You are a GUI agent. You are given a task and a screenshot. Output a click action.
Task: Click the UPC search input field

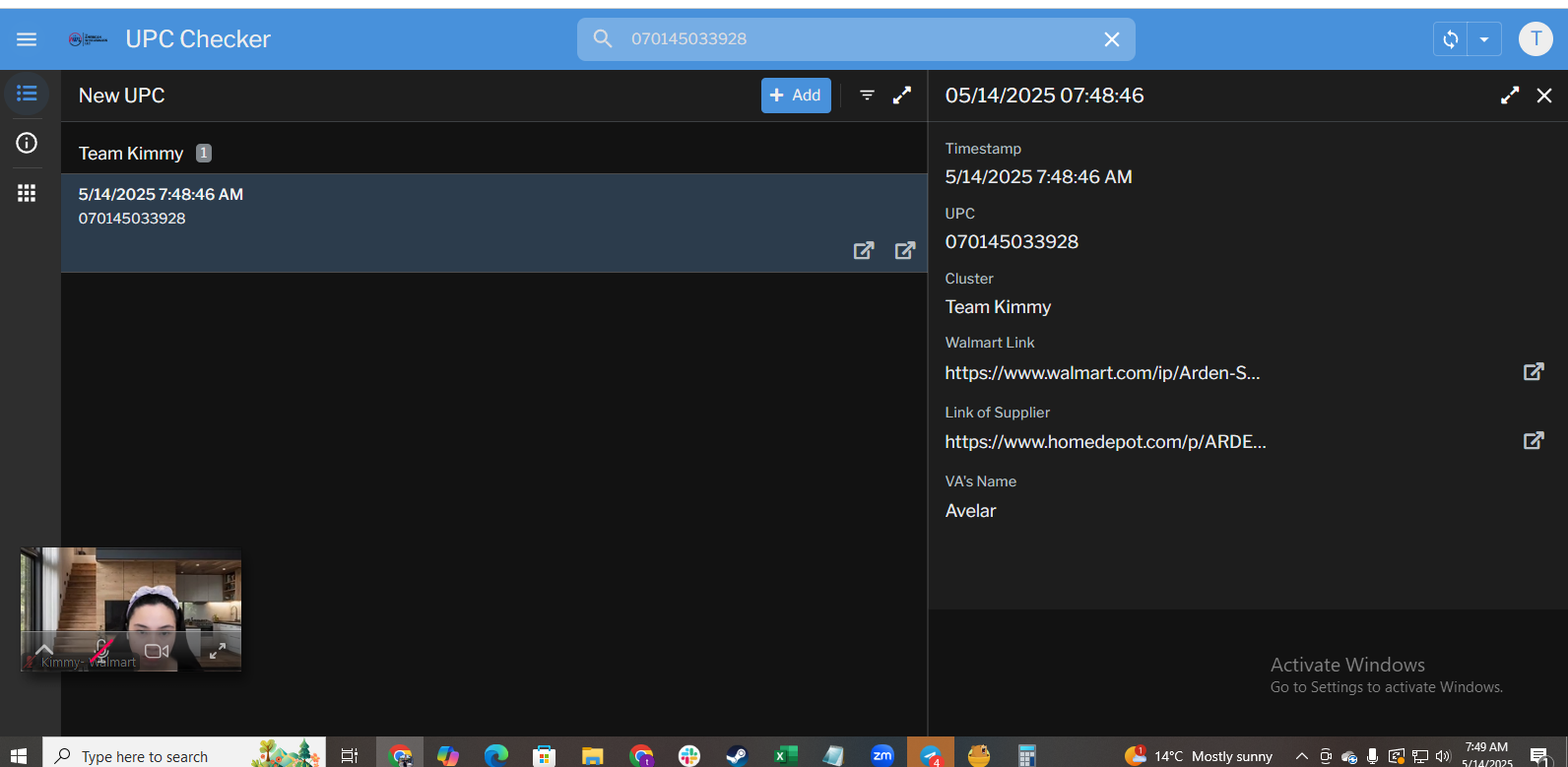point(847,39)
